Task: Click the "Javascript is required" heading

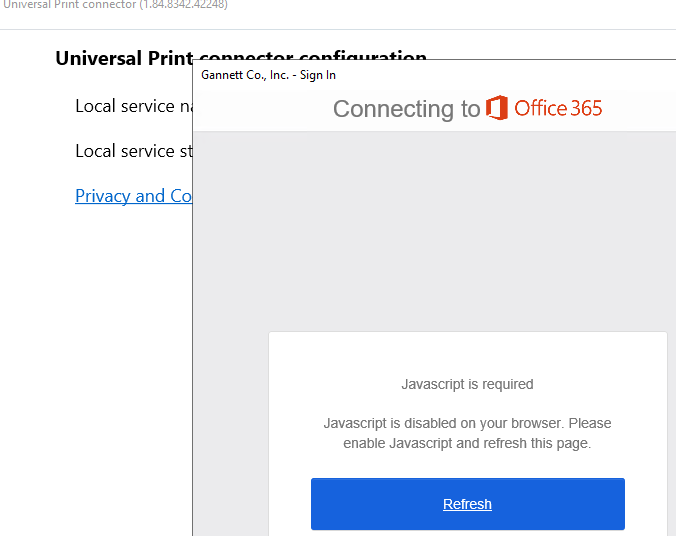Action: tap(467, 384)
